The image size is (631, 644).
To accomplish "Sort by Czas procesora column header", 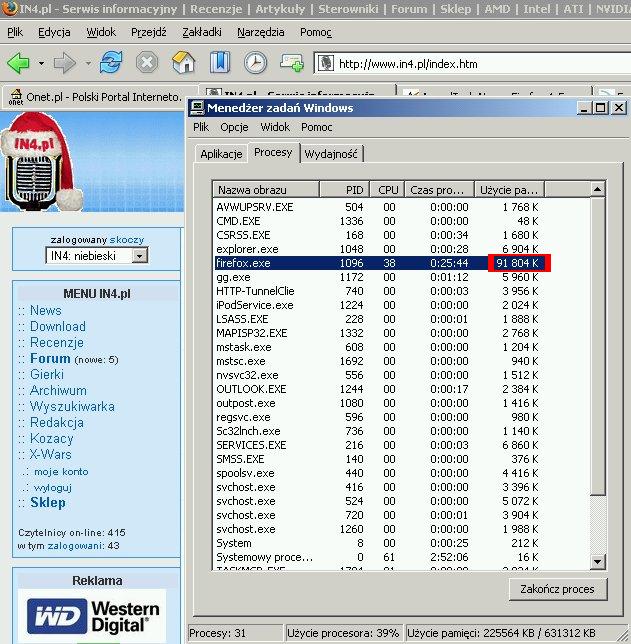I will [439, 190].
